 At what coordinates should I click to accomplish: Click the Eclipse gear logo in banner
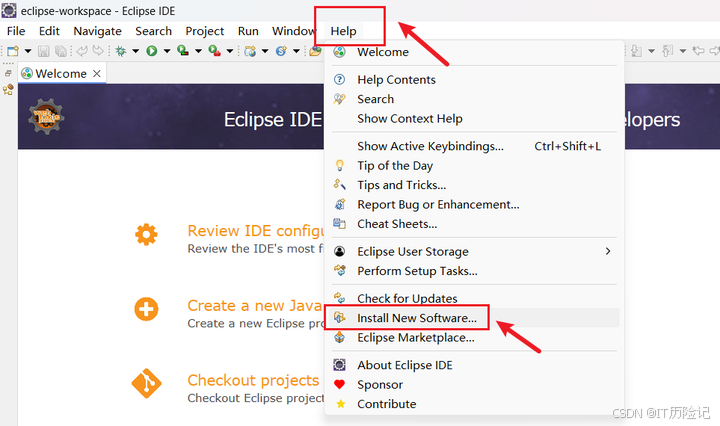46,117
